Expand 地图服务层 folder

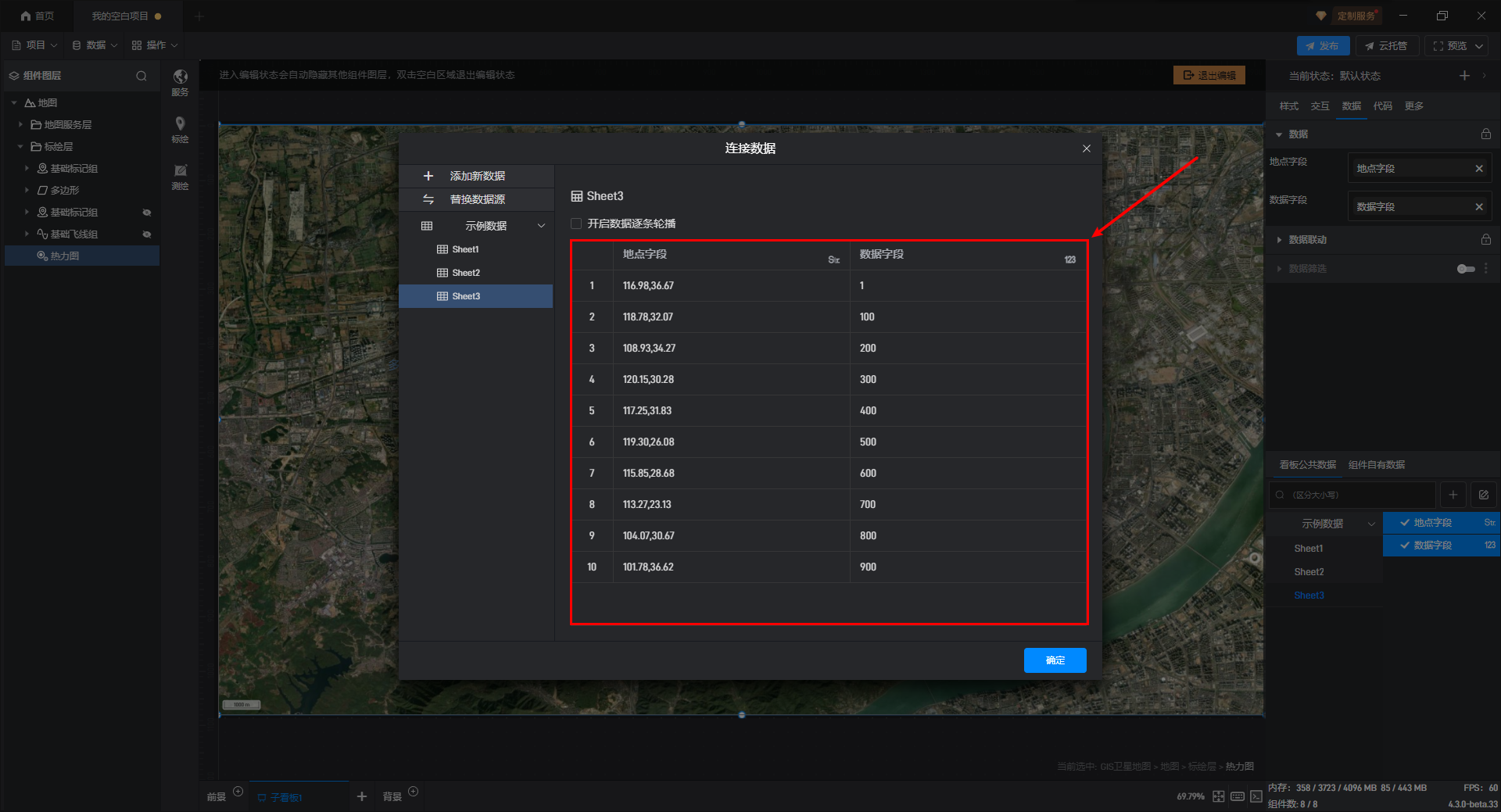pyautogui.click(x=20, y=125)
